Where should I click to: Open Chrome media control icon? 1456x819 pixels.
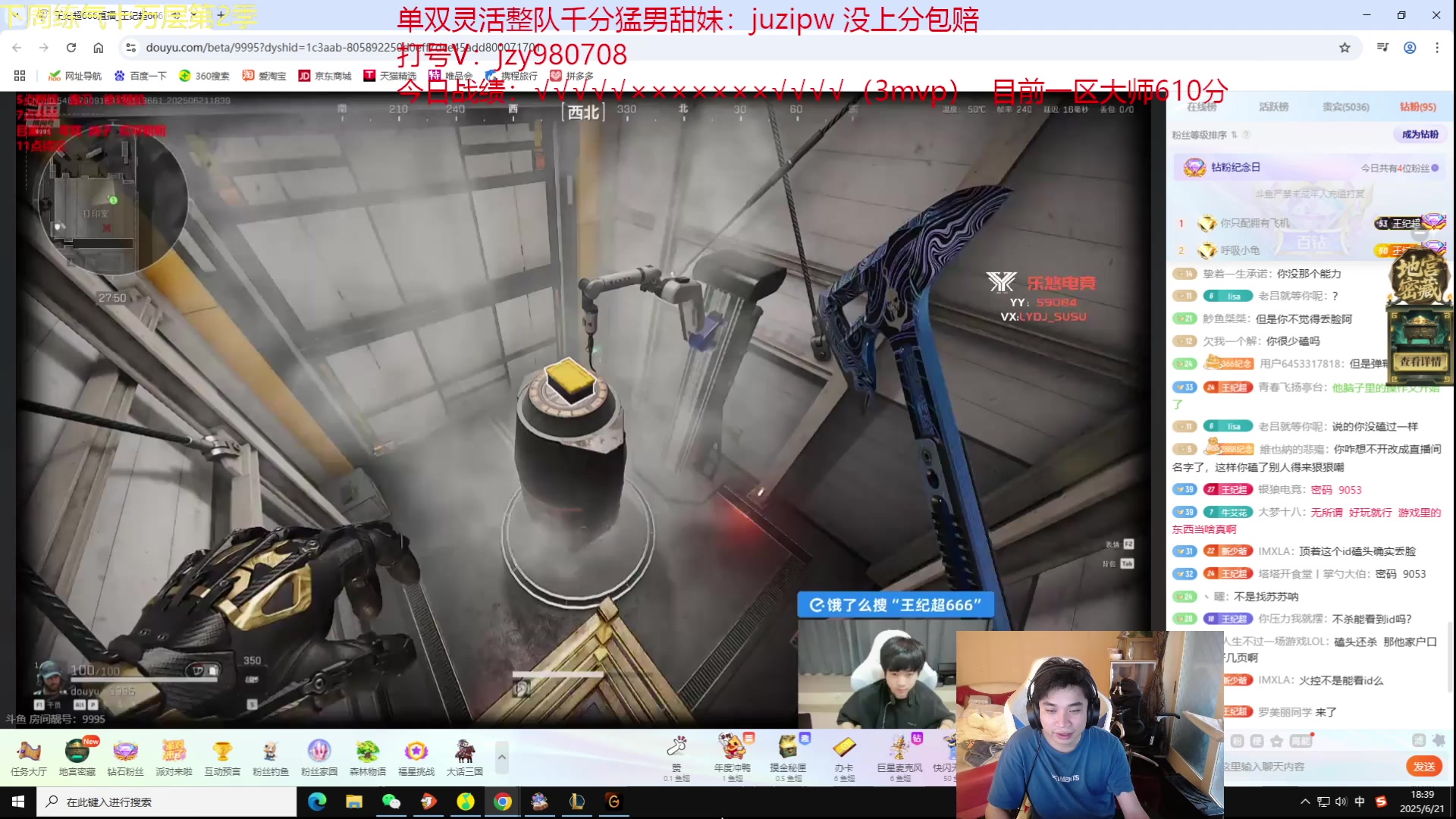point(1382,48)
